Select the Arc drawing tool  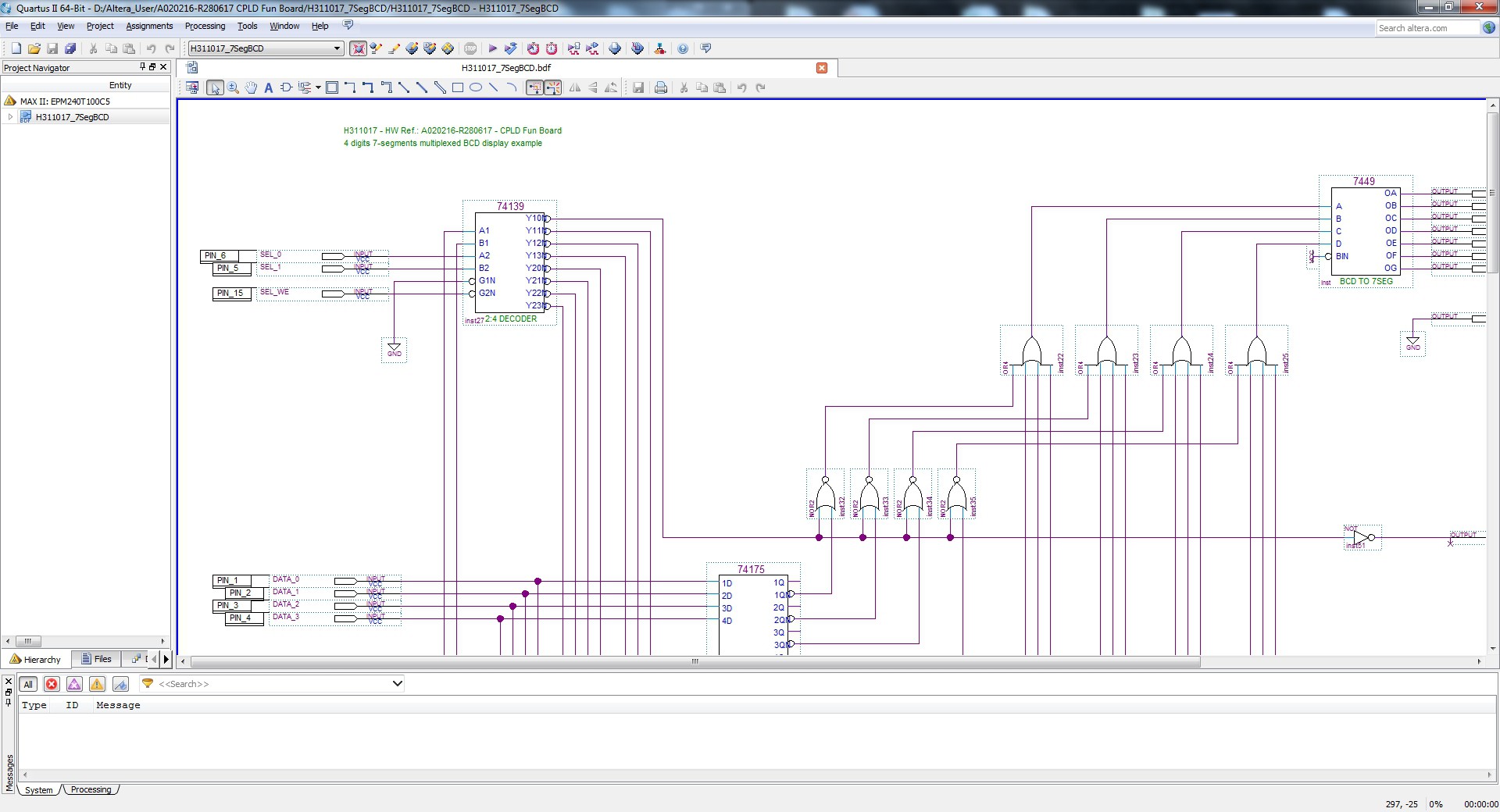tap(512, 88)
